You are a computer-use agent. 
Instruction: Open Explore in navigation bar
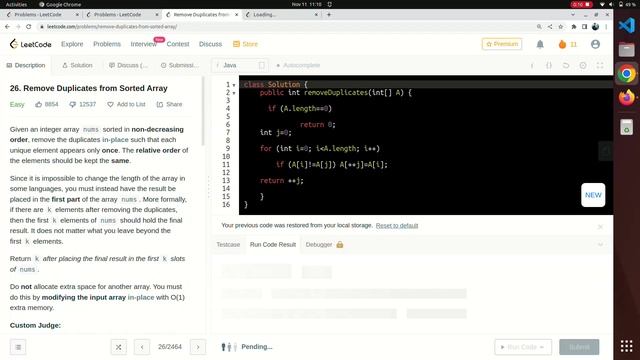(72, 44)
